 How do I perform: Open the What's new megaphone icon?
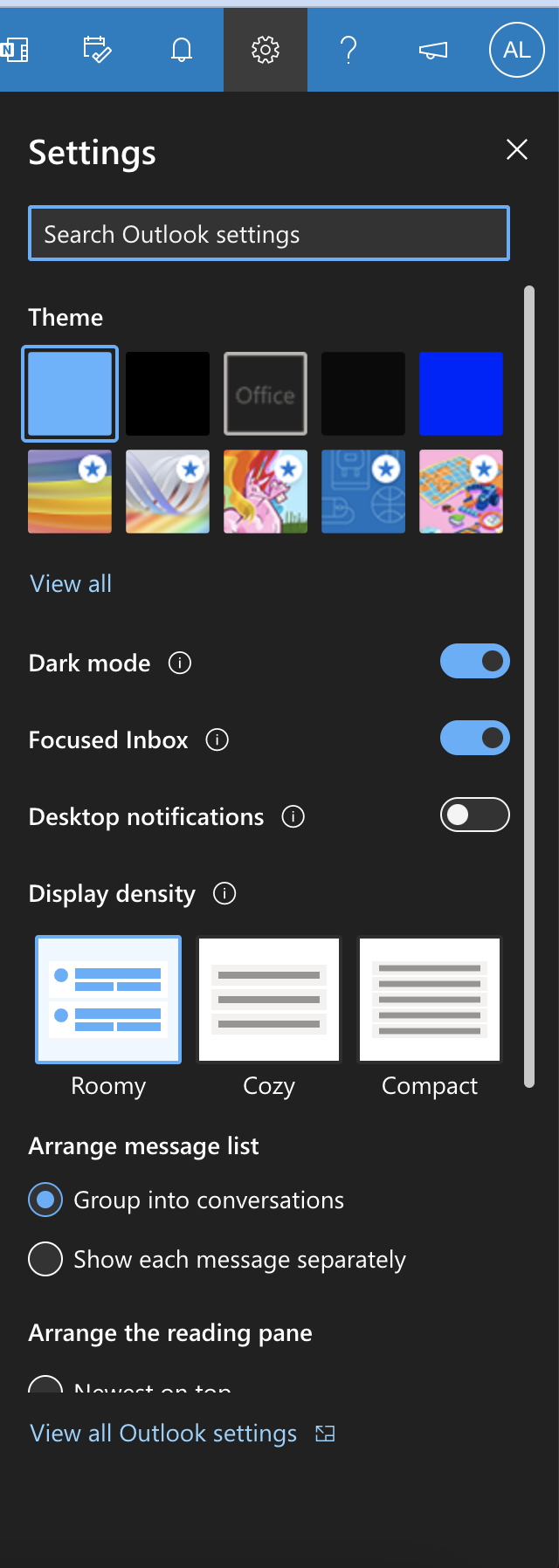pos(433,51)
